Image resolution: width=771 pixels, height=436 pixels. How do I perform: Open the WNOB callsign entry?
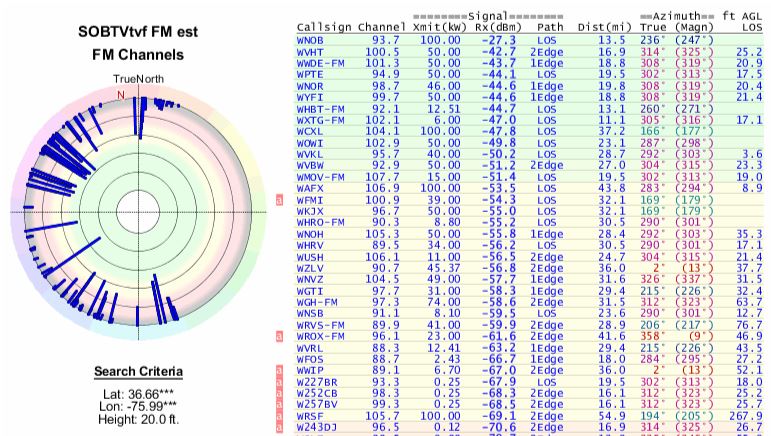[310, 39]
